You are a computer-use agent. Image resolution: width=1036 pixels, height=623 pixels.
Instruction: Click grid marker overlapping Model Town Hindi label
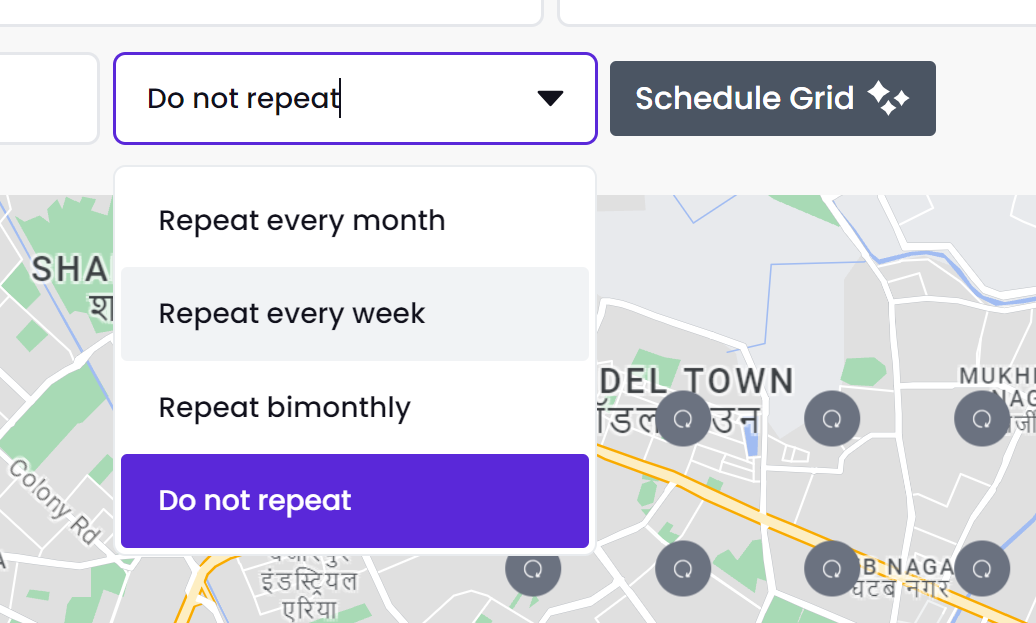[683, 418]
